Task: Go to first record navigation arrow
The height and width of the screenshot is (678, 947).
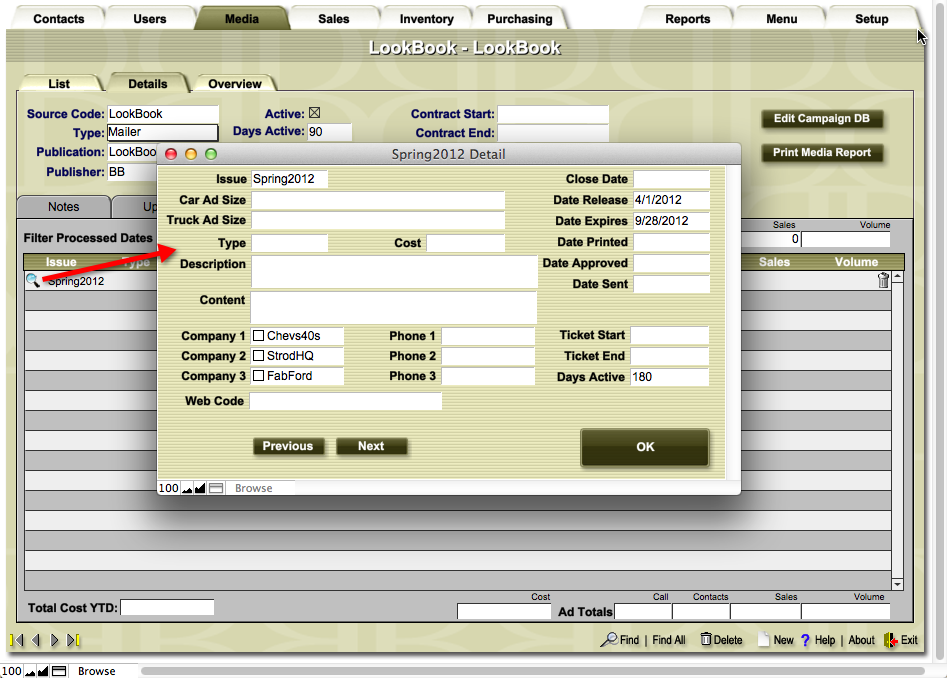Action: pos(17,640)
